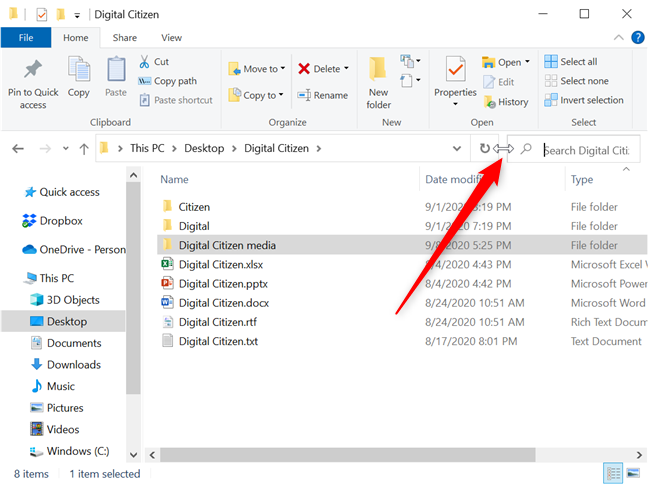This screenshot has height=484, width=648.
Task: Click Digital Citizen in breadcrumb path
Action: (276, 148)
